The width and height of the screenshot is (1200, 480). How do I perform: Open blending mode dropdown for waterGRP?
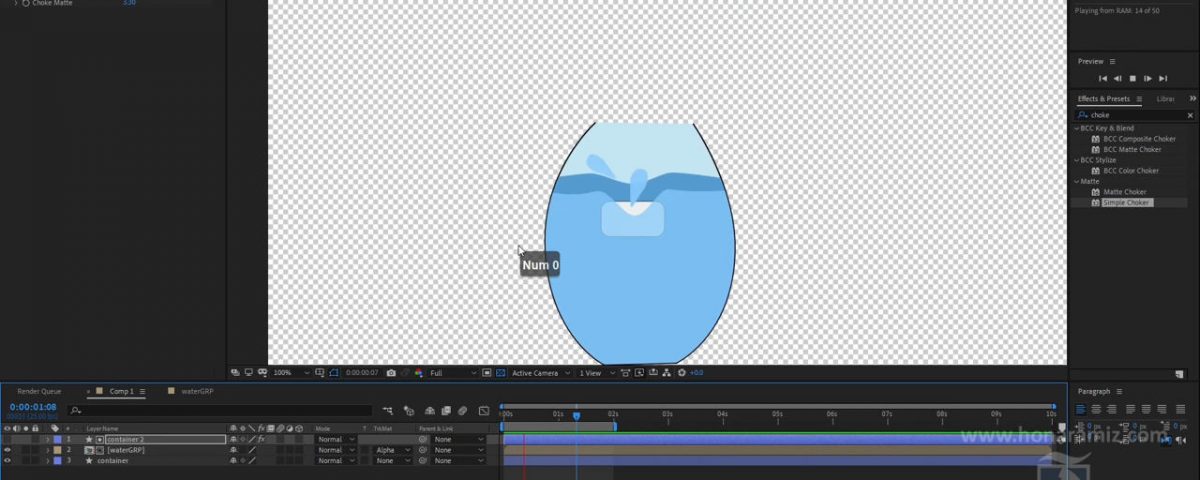tap(336, 450)
